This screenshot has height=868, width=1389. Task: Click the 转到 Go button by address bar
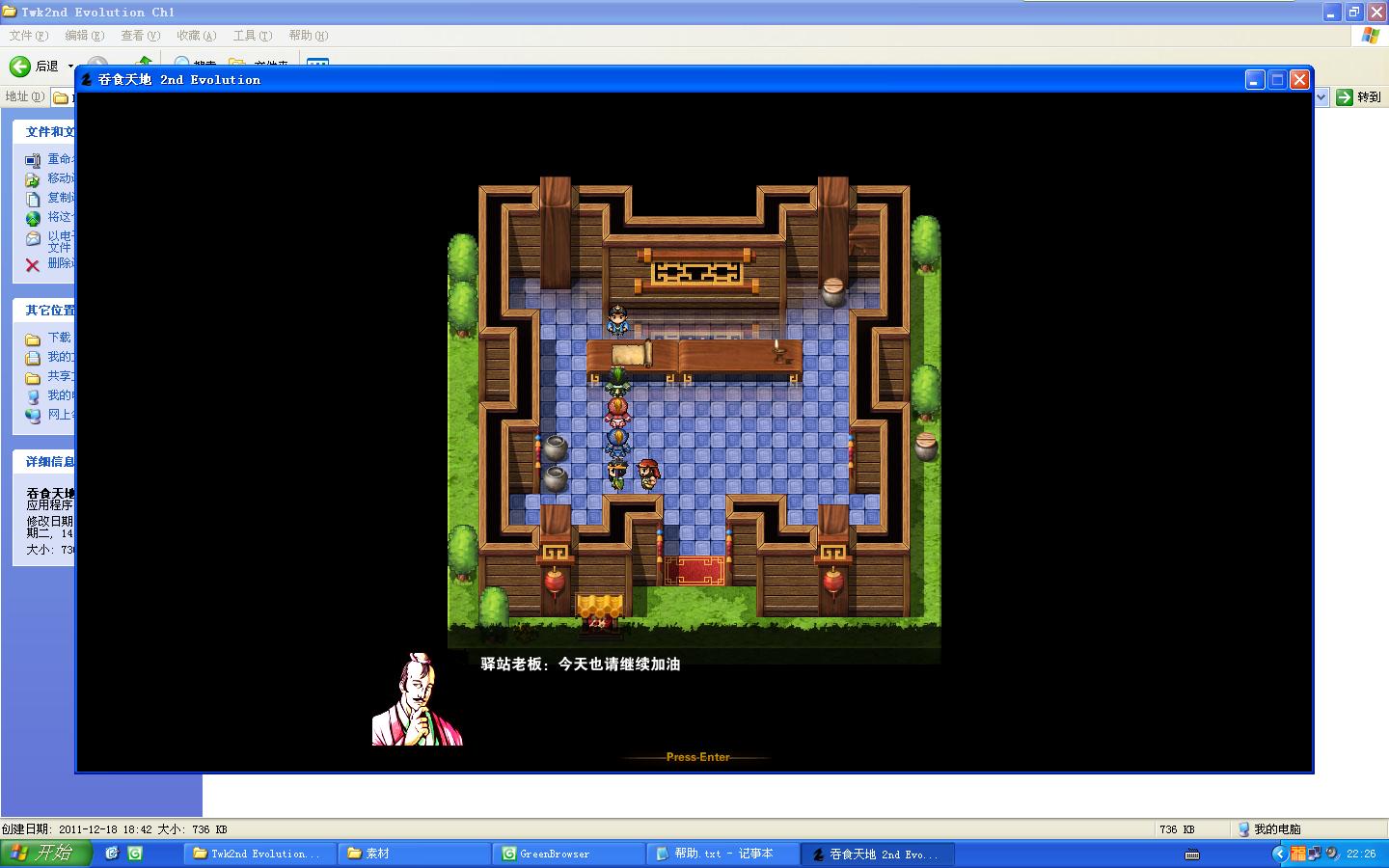point(1358,97)
